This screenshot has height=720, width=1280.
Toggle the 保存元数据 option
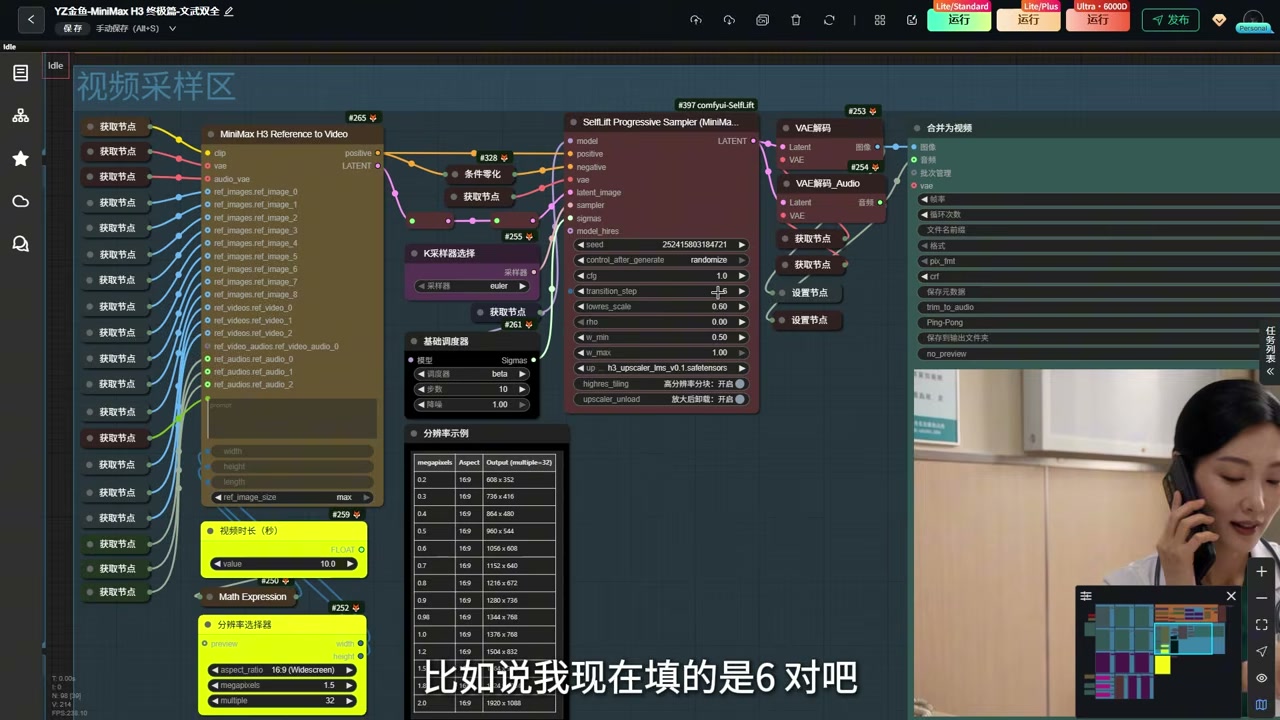1096,292
